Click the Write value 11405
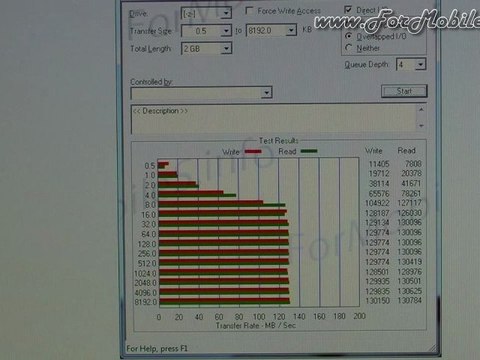Screen dimensions: 480x360 click(379, 164)
